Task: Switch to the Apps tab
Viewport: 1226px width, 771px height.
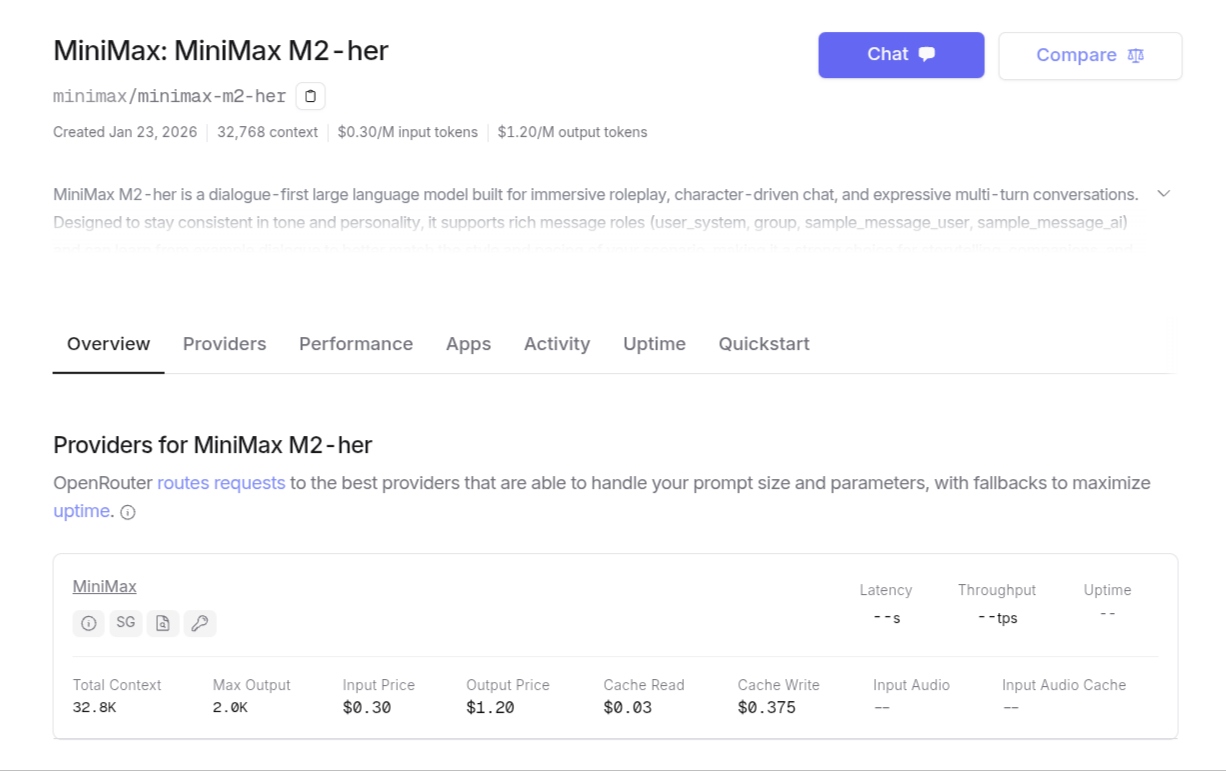Action: coord(468,344)
